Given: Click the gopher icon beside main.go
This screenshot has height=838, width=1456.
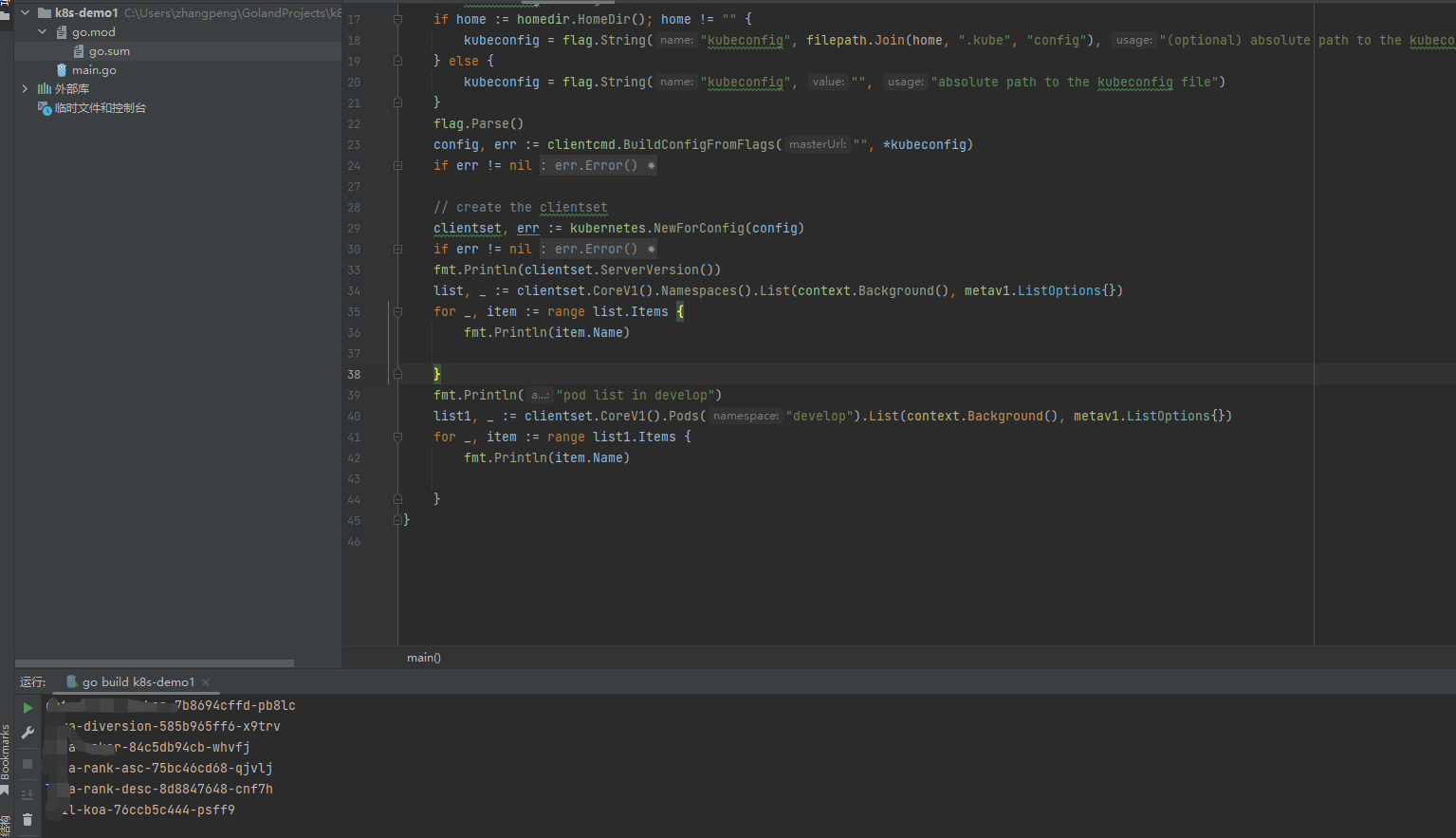Looking at the screenshot, I should coord(62,70).
